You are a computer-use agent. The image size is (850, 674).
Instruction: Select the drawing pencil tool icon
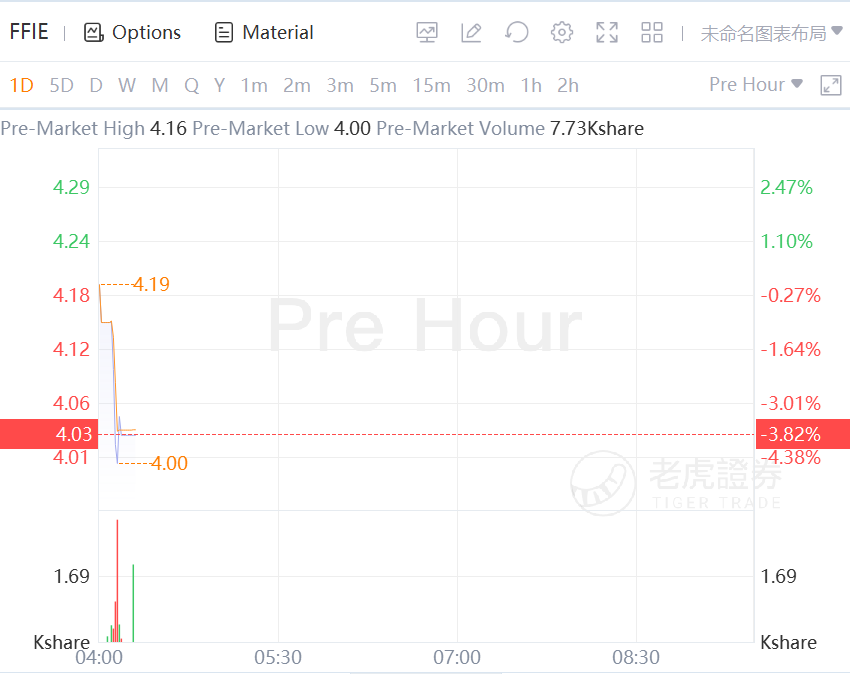(x=471, y=32)
